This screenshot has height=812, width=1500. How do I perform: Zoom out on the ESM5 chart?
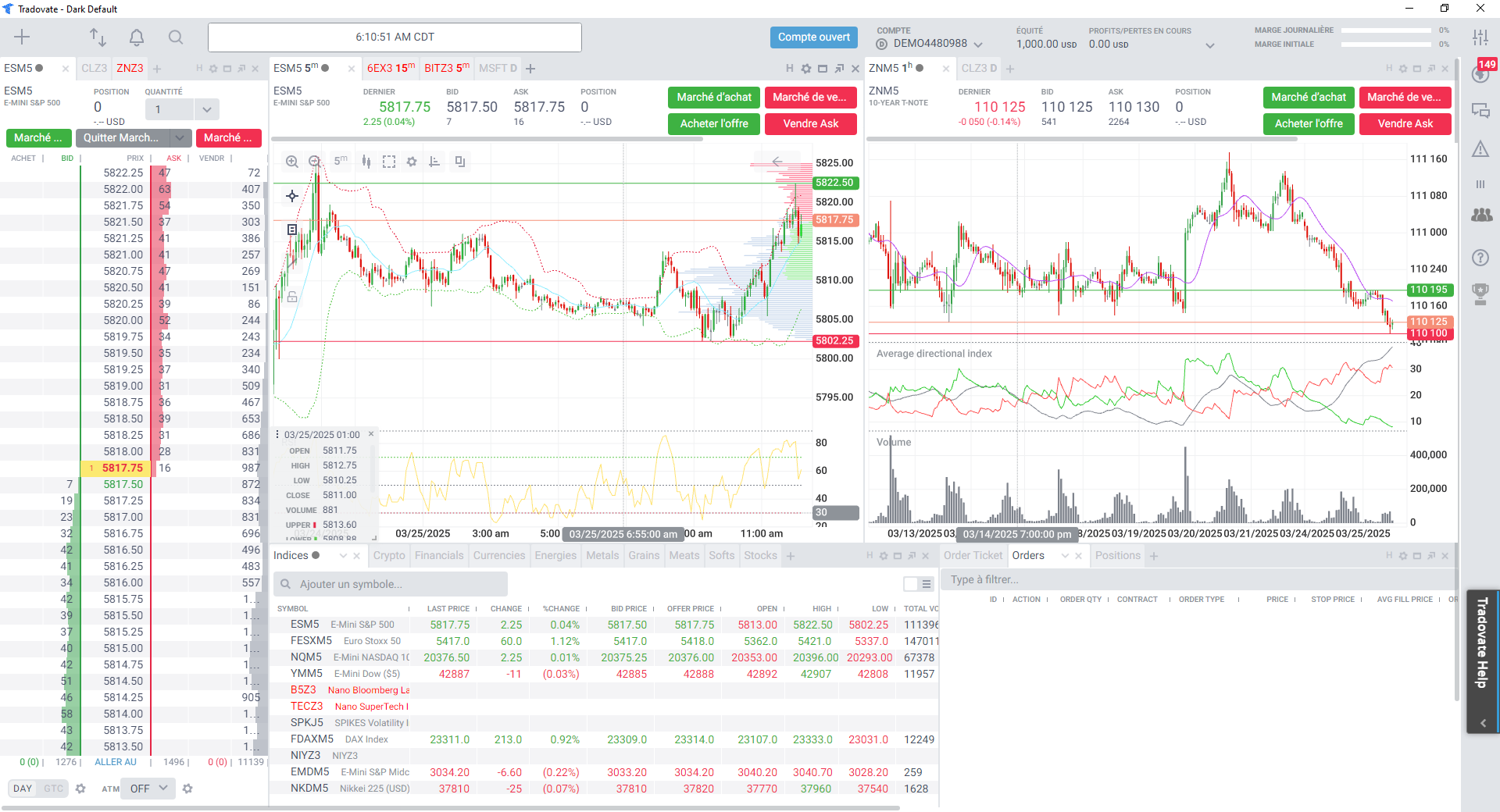click(x=315, y=162)
